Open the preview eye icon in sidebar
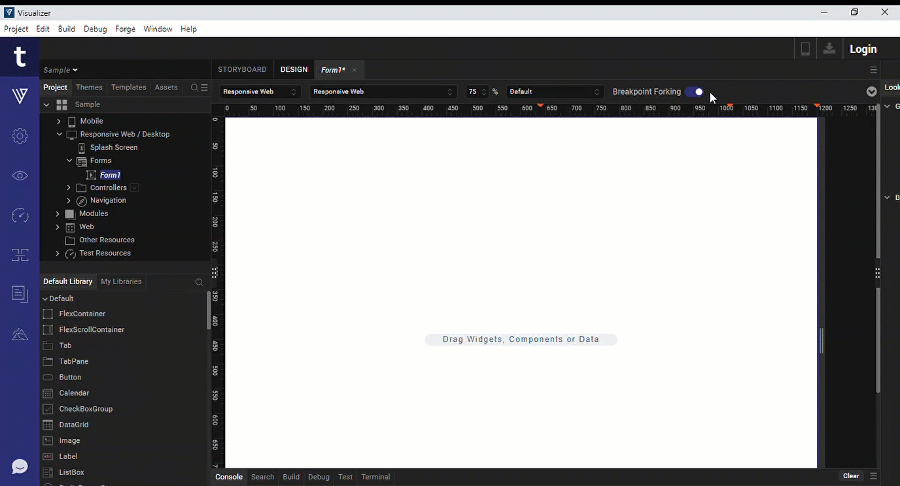This screenshot has width=900, height=486. click(20, 176)
